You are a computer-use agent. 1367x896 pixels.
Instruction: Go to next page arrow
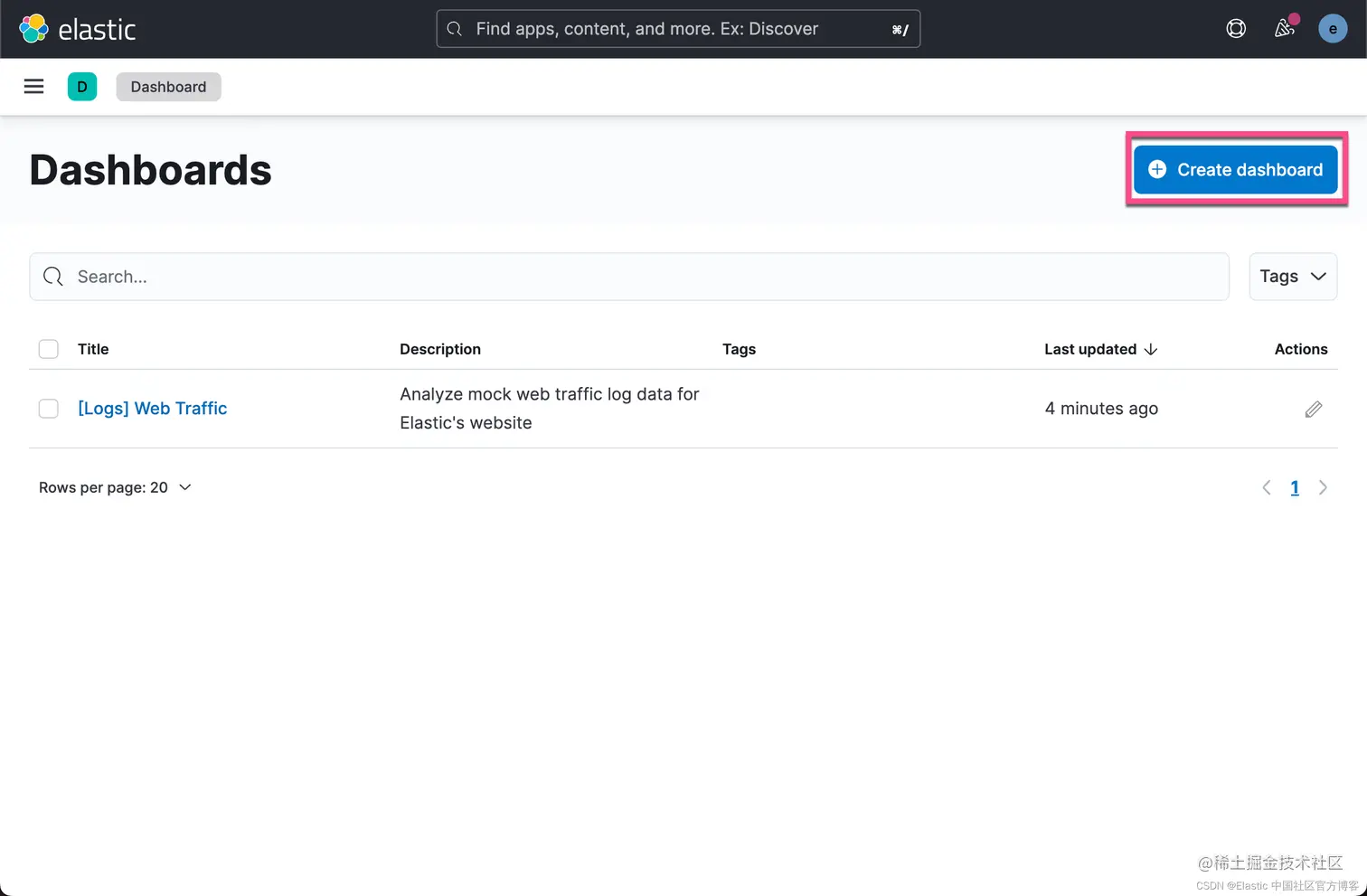pos(1323,488)
